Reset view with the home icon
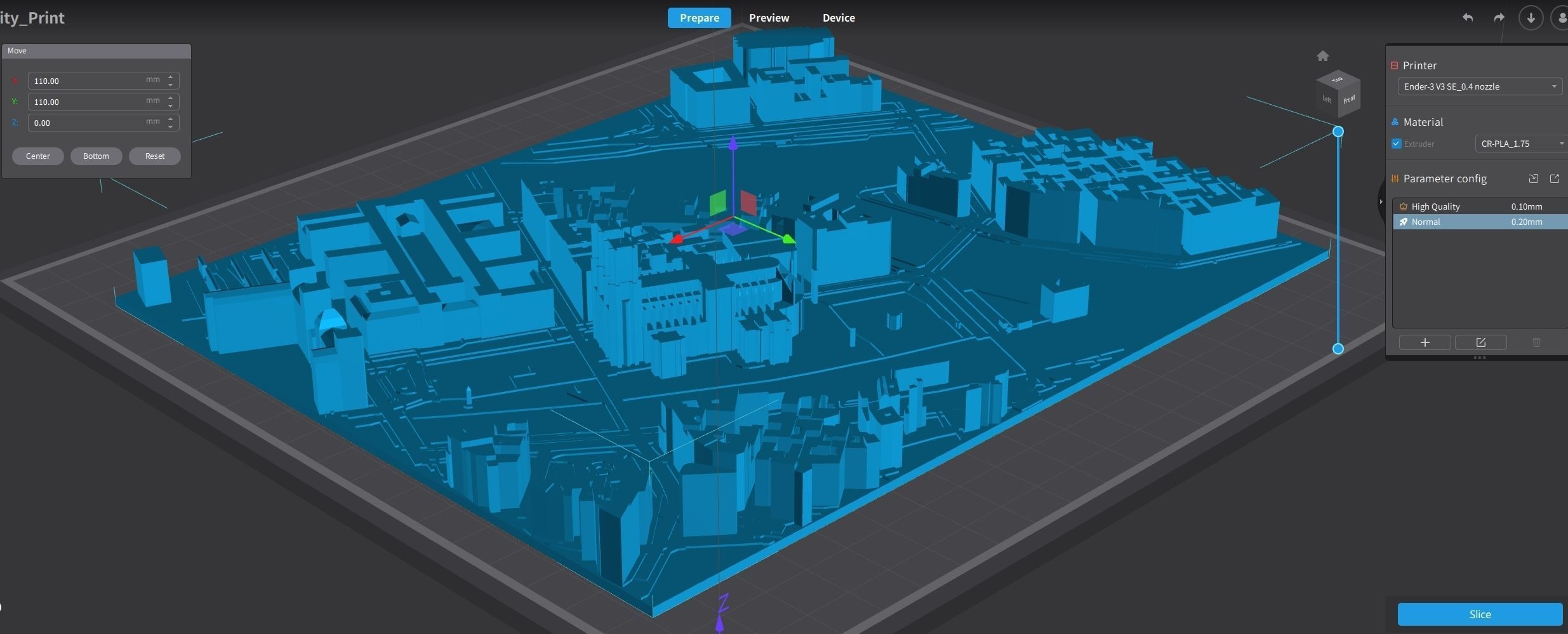The height and width of the screenshot is (634, 1568). (1322, 56)
